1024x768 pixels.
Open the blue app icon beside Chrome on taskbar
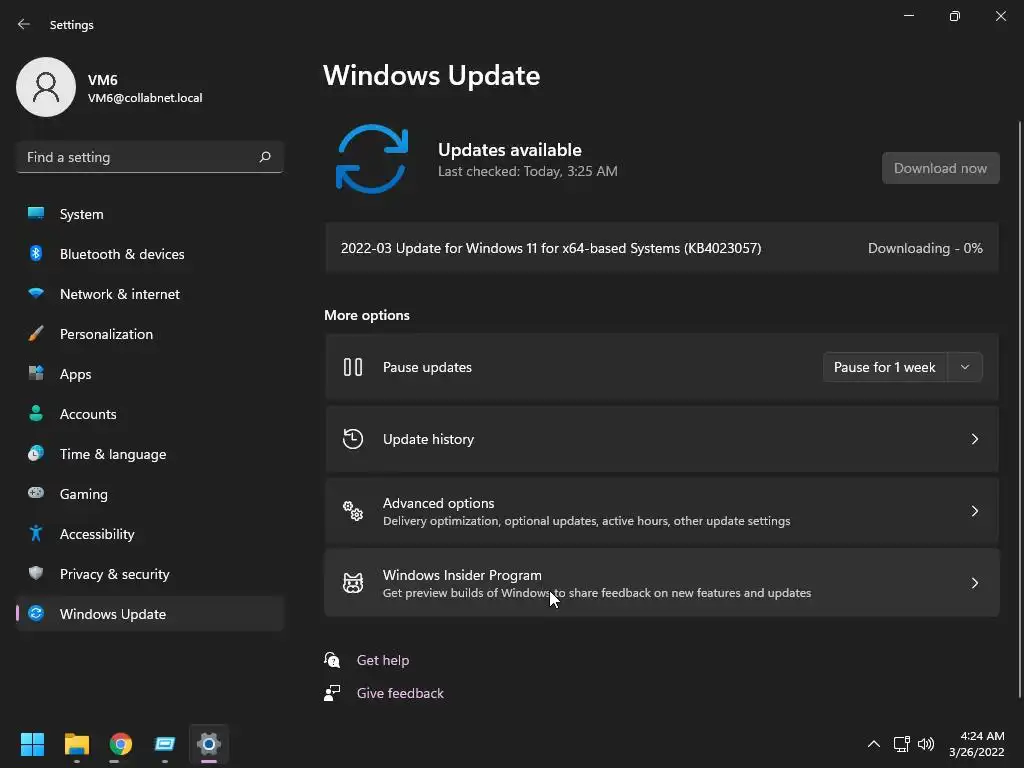[x=165, y=744]
